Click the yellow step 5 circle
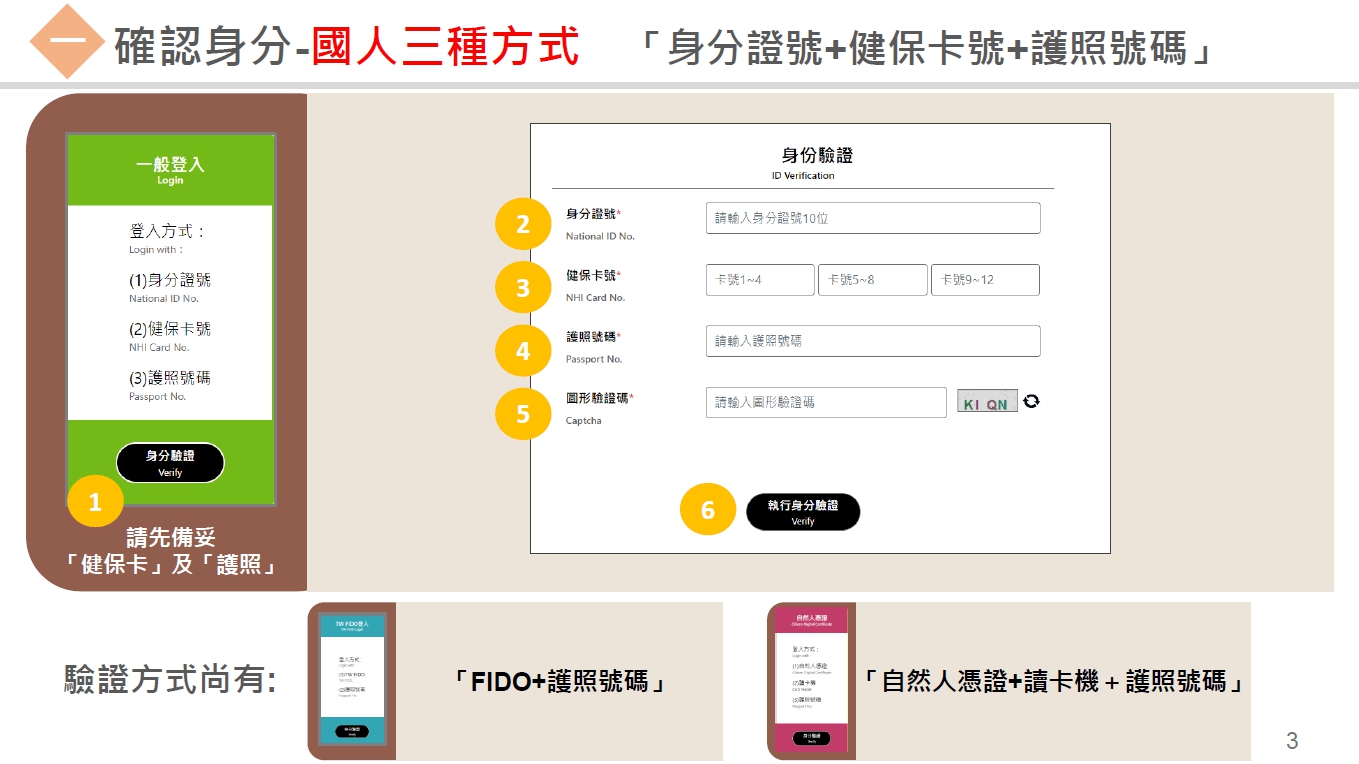This screenshot has height=764, width=1359. click(523, 413)
